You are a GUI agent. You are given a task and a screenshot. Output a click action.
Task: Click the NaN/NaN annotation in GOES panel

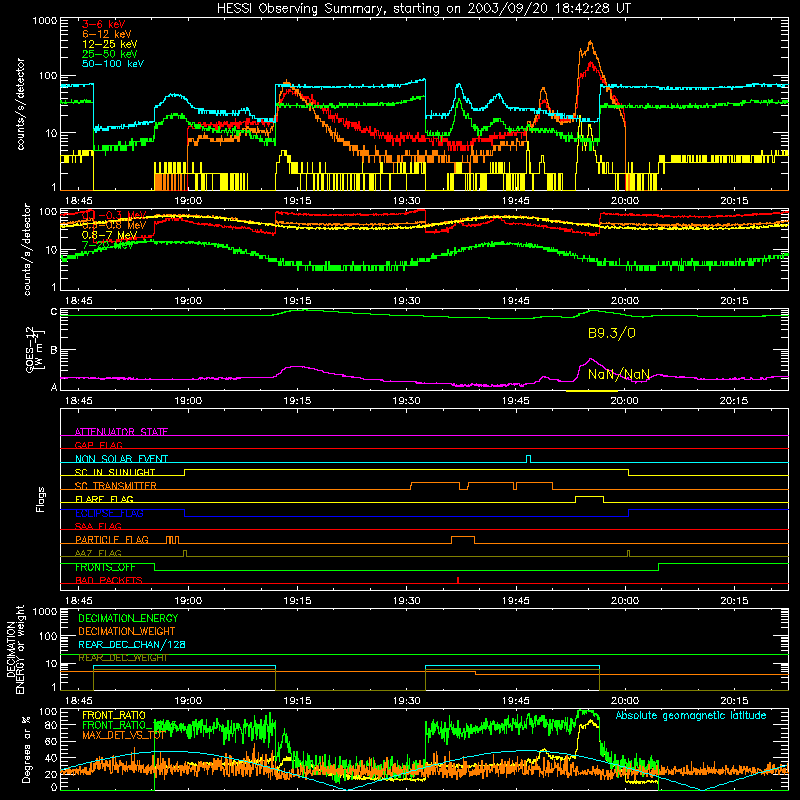[x=618, y=374]
